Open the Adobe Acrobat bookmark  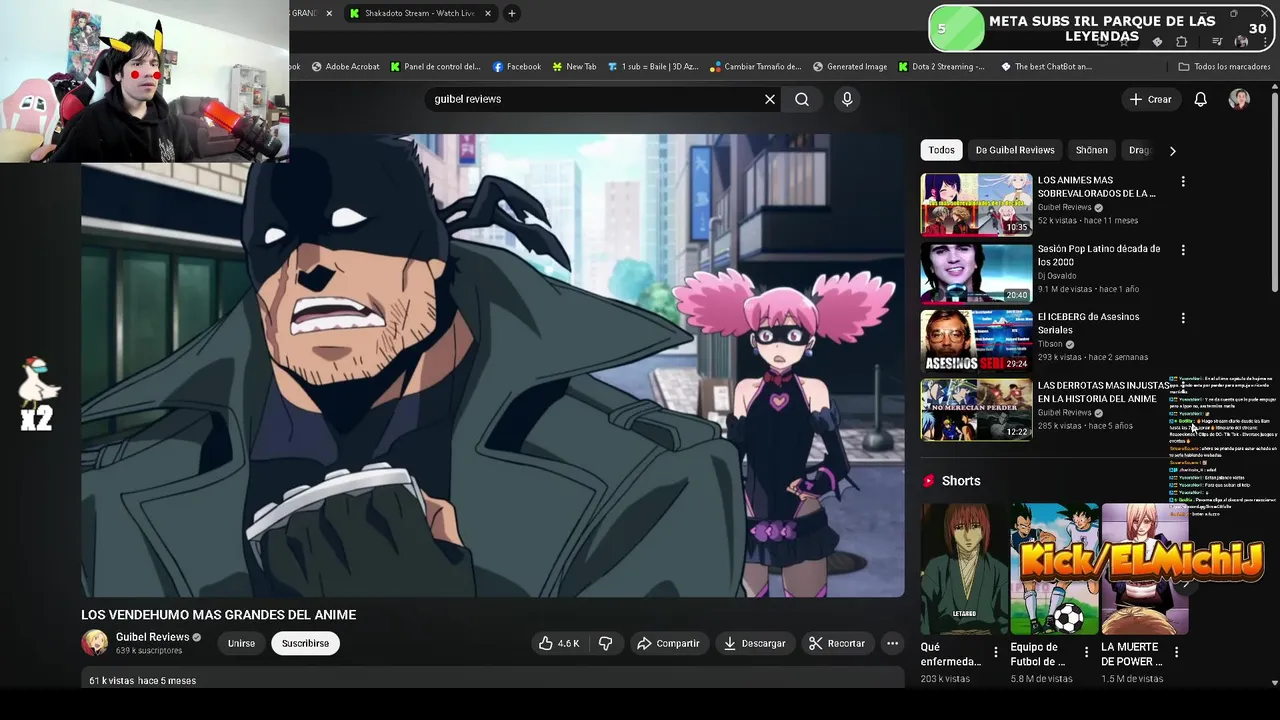[x=346, y=67]
